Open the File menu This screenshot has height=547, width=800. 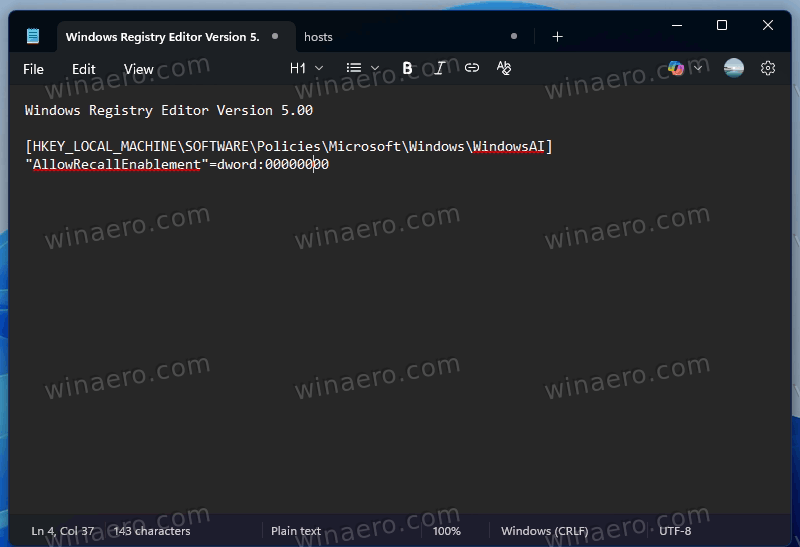33,69
